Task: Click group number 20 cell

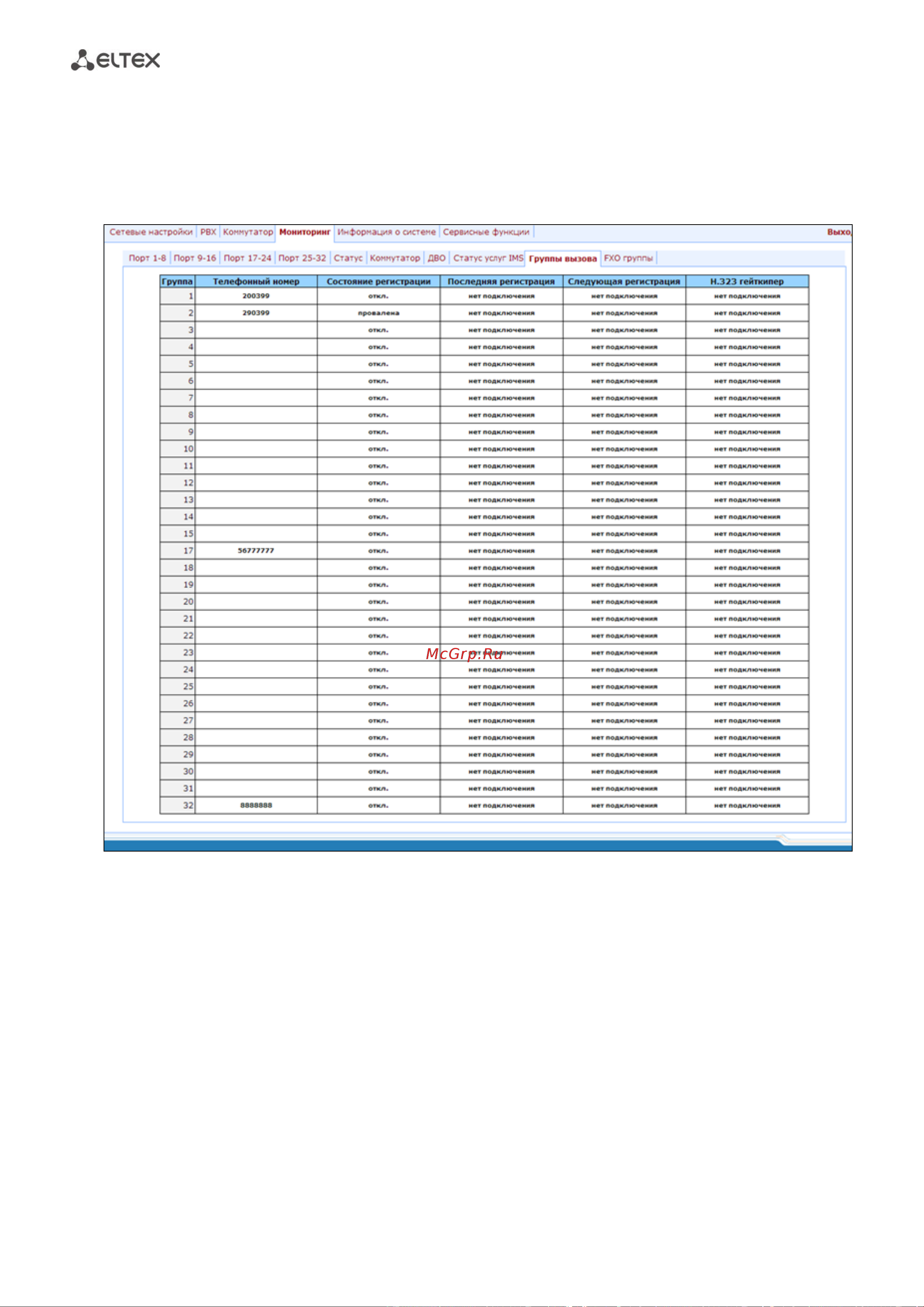Action: tap(177, 602)
